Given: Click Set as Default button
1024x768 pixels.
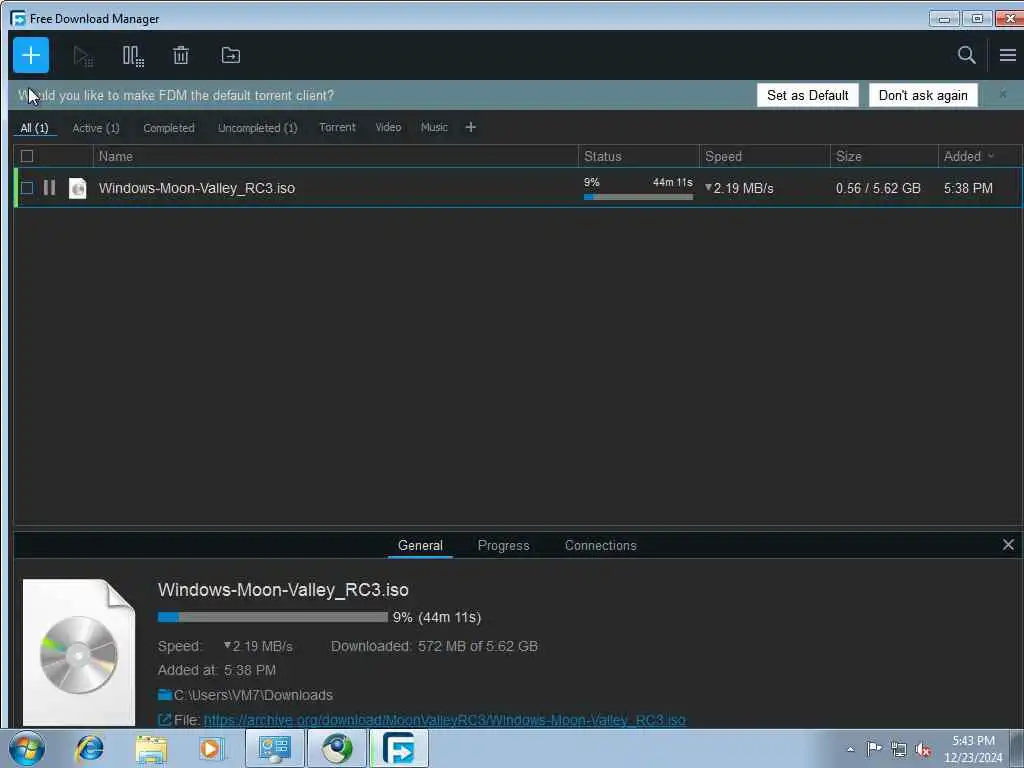Looking at the screenshot, I should tap(807, 95).
